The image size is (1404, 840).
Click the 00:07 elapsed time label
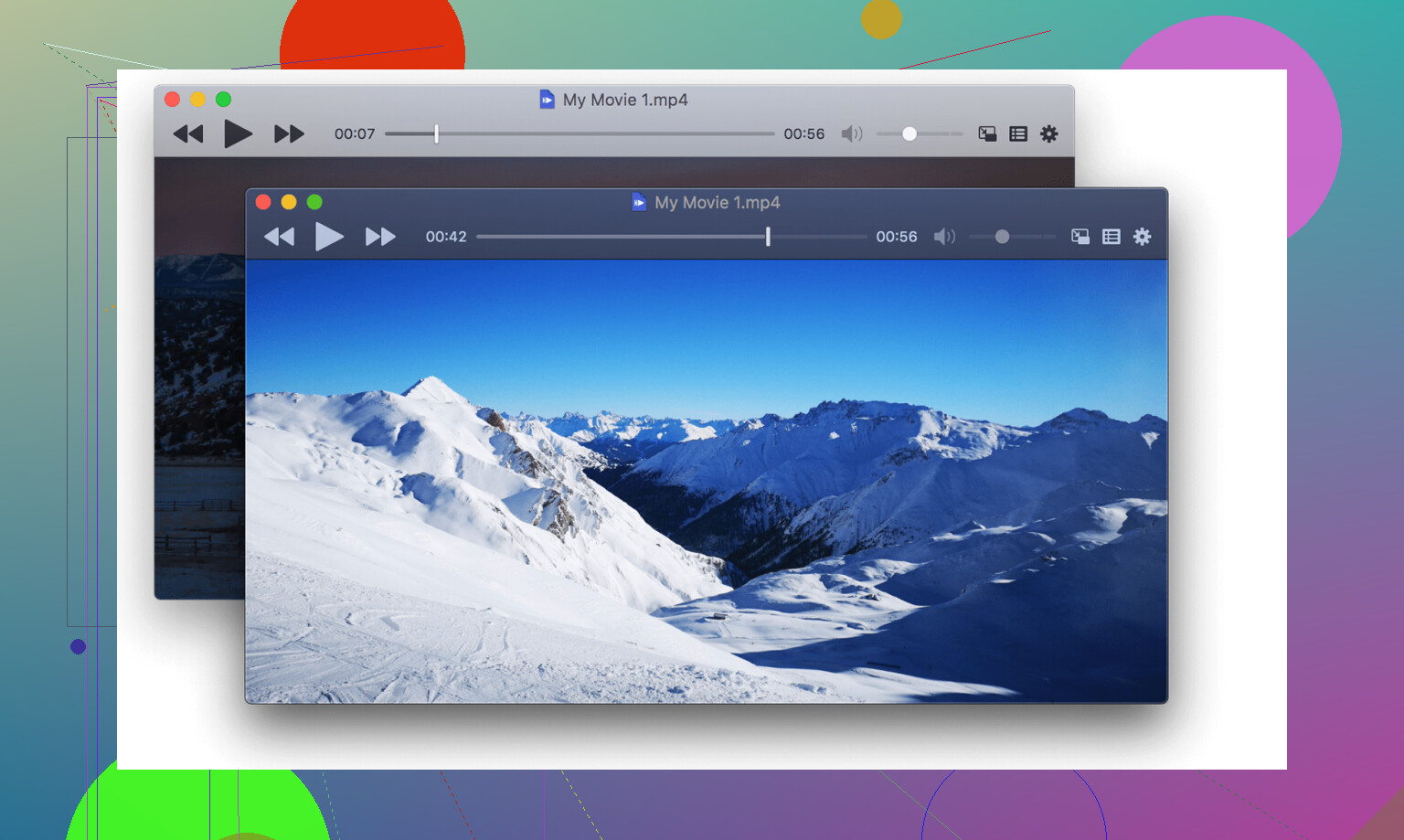(x=355, y=134)
